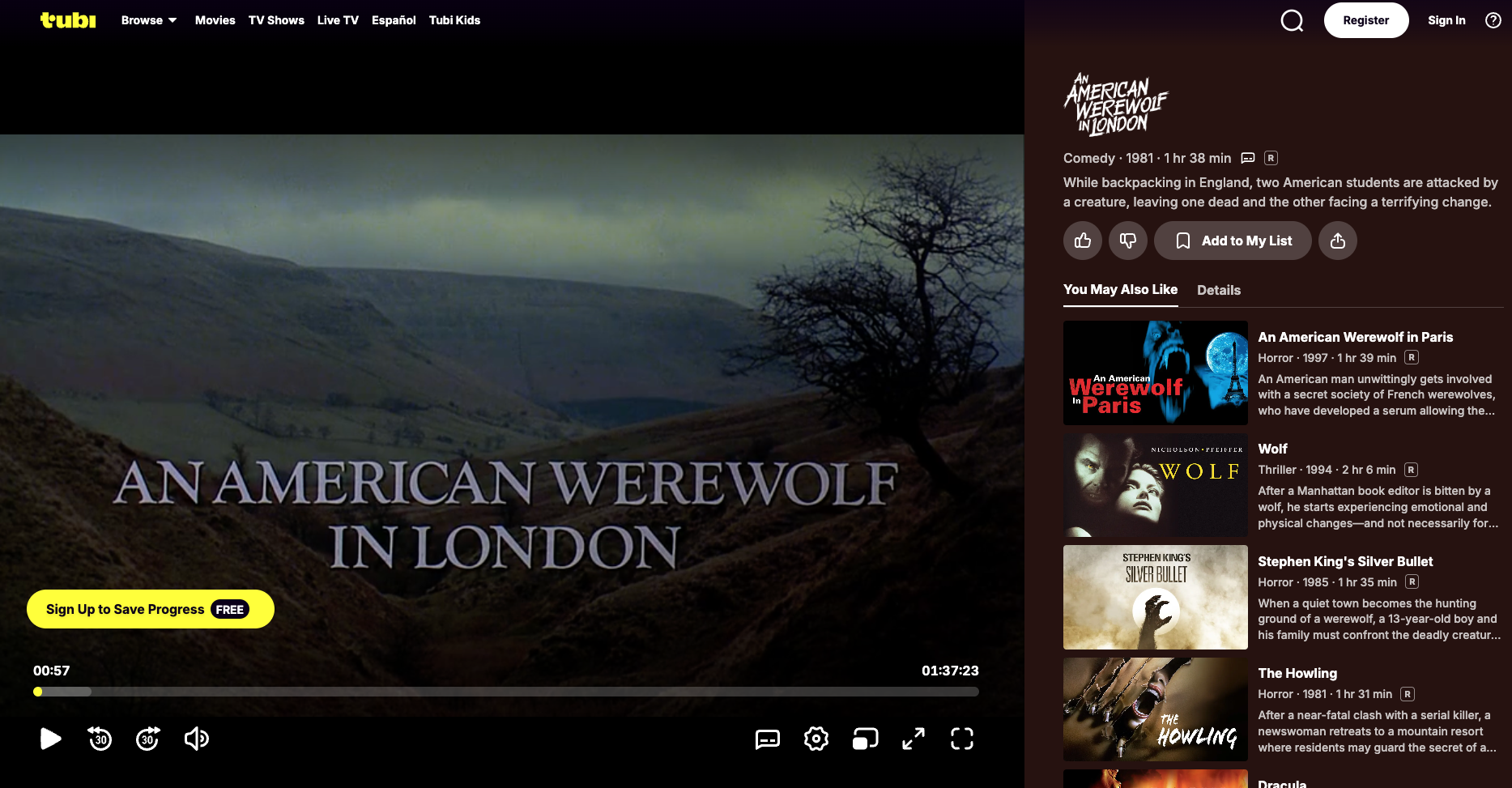Open The Howling thumbnail

pyautogui.click(x=1156, y=709)
